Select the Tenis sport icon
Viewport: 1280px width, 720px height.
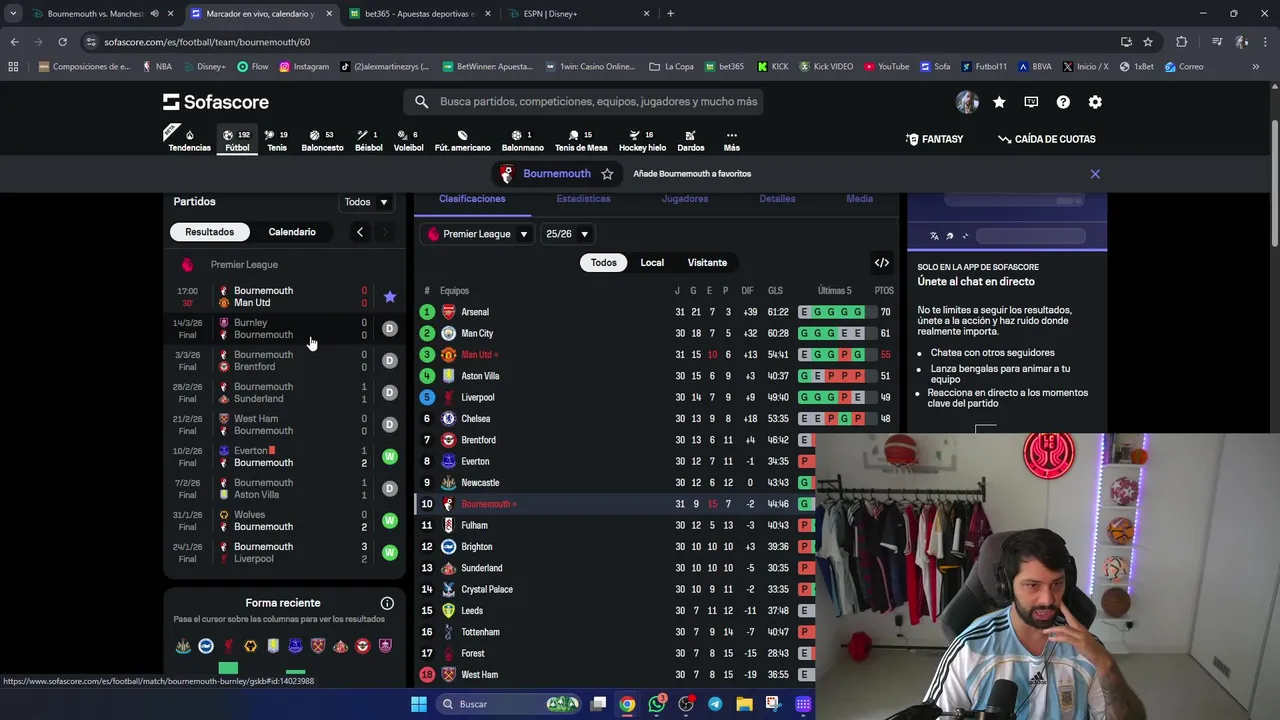(x=277, y=140)
